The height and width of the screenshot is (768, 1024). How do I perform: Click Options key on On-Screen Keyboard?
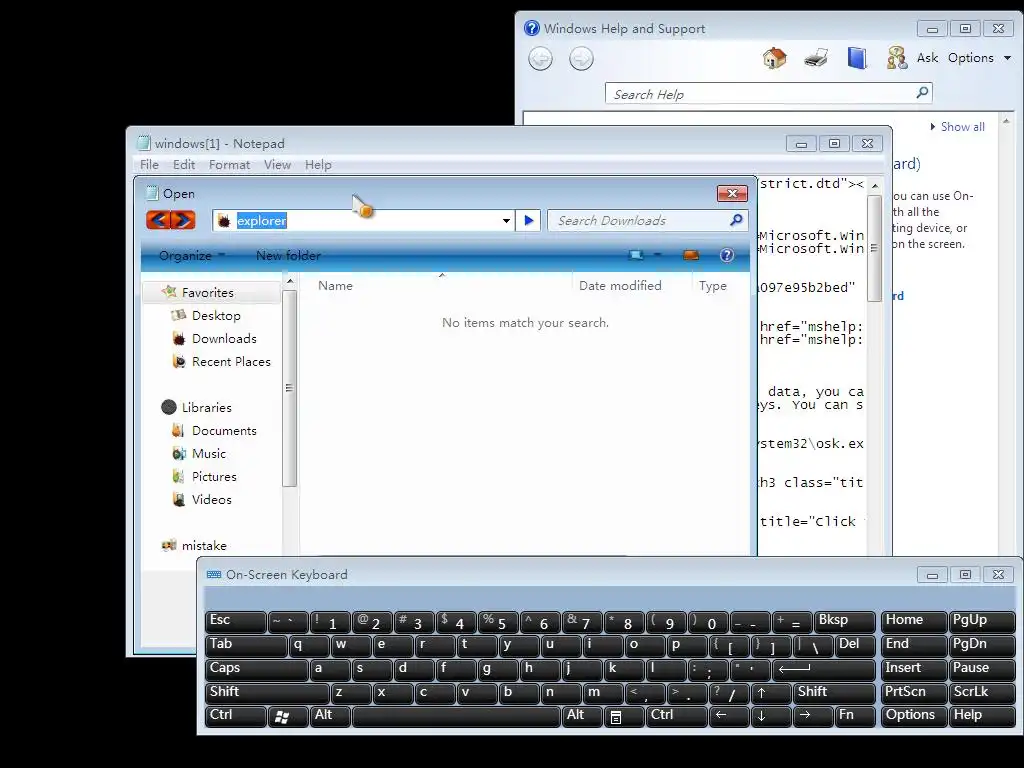pos(913,716)
